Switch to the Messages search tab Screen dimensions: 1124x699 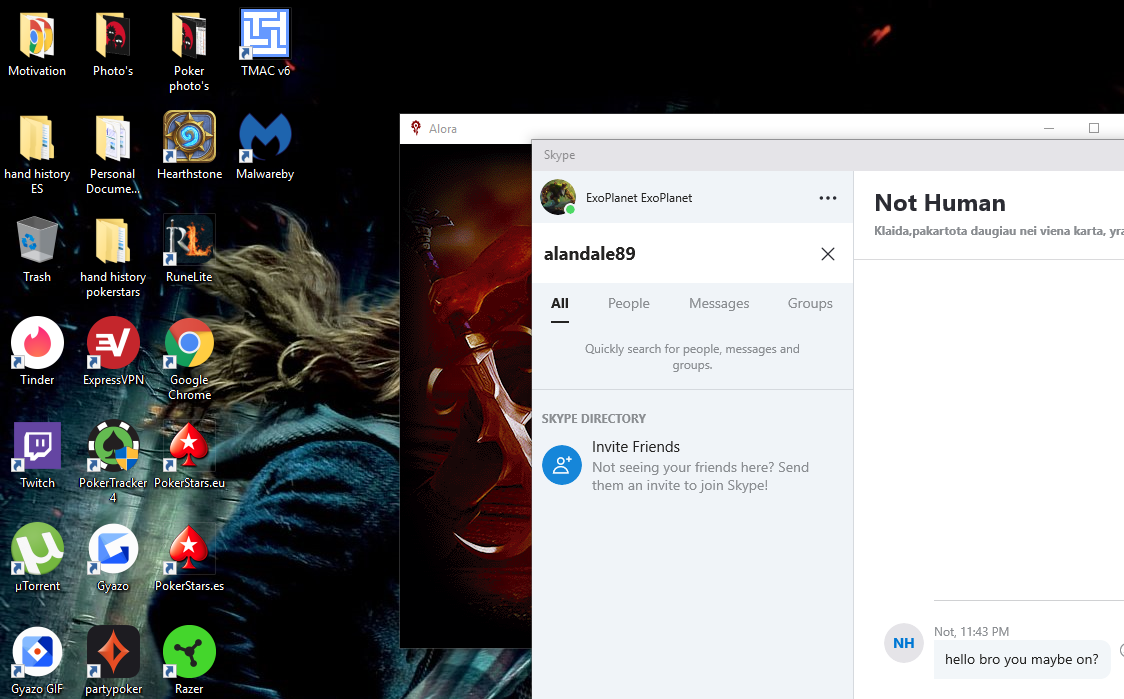coord(719,303)
